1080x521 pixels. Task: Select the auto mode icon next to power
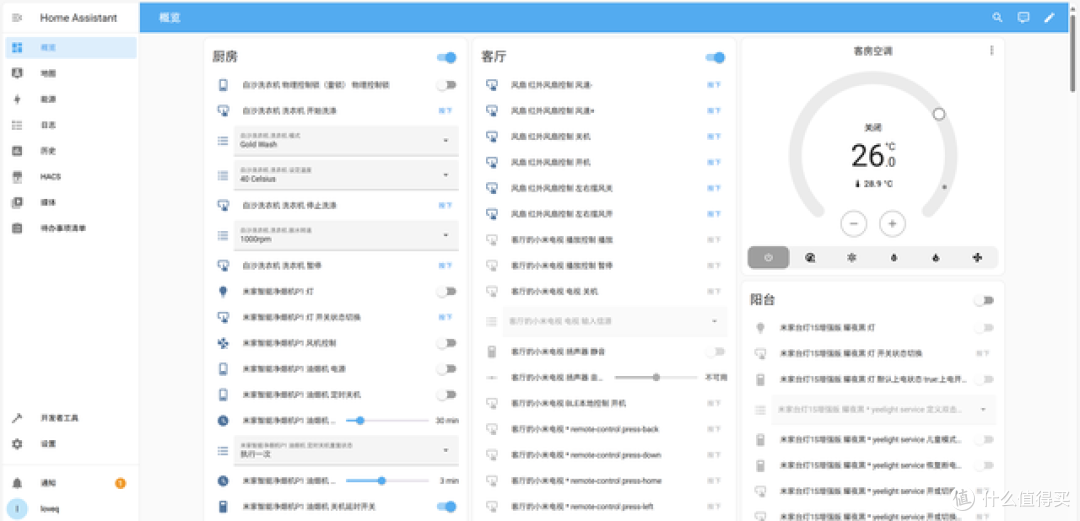[811, 257]
